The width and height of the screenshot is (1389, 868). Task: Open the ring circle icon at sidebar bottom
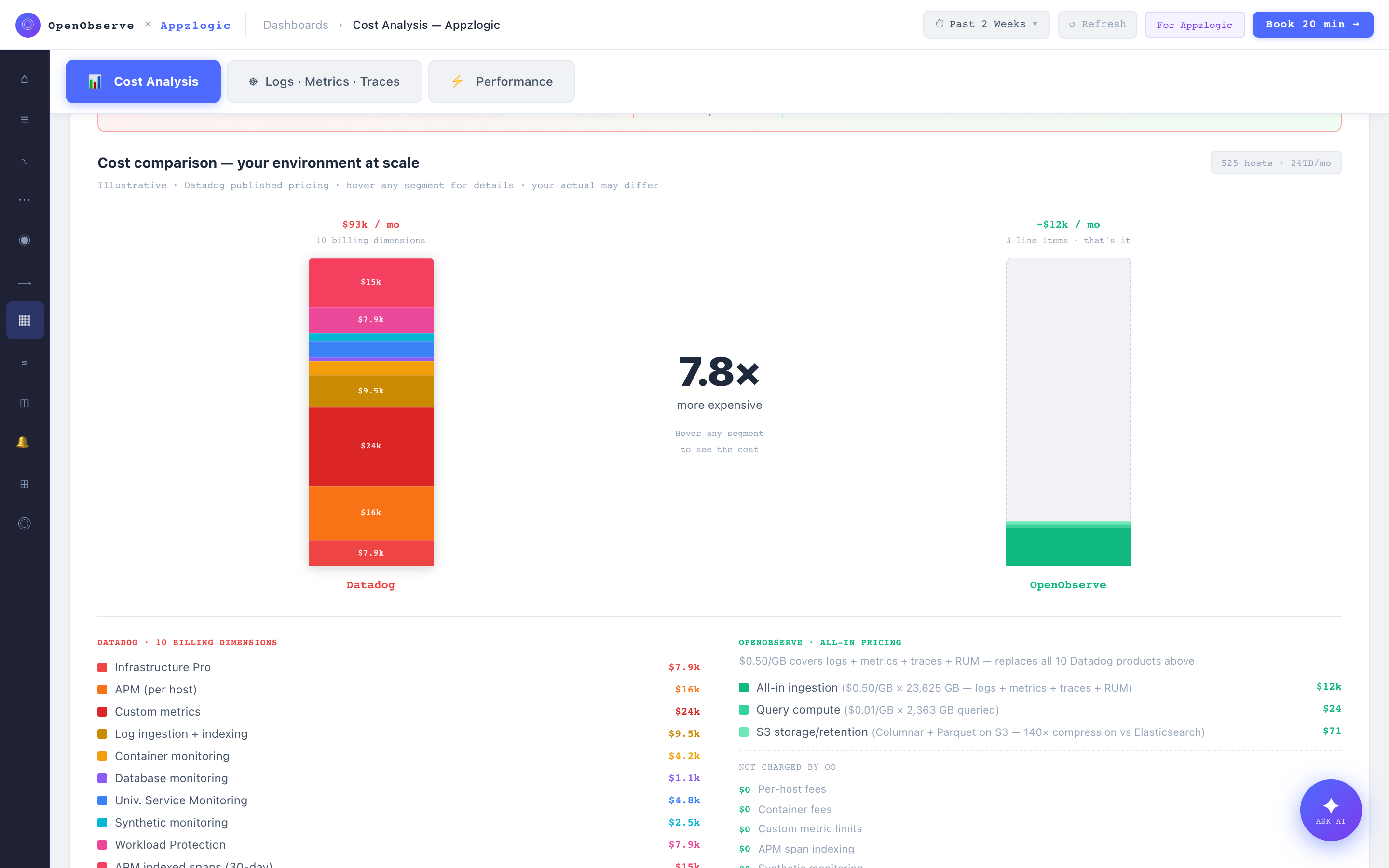point(24,524)
